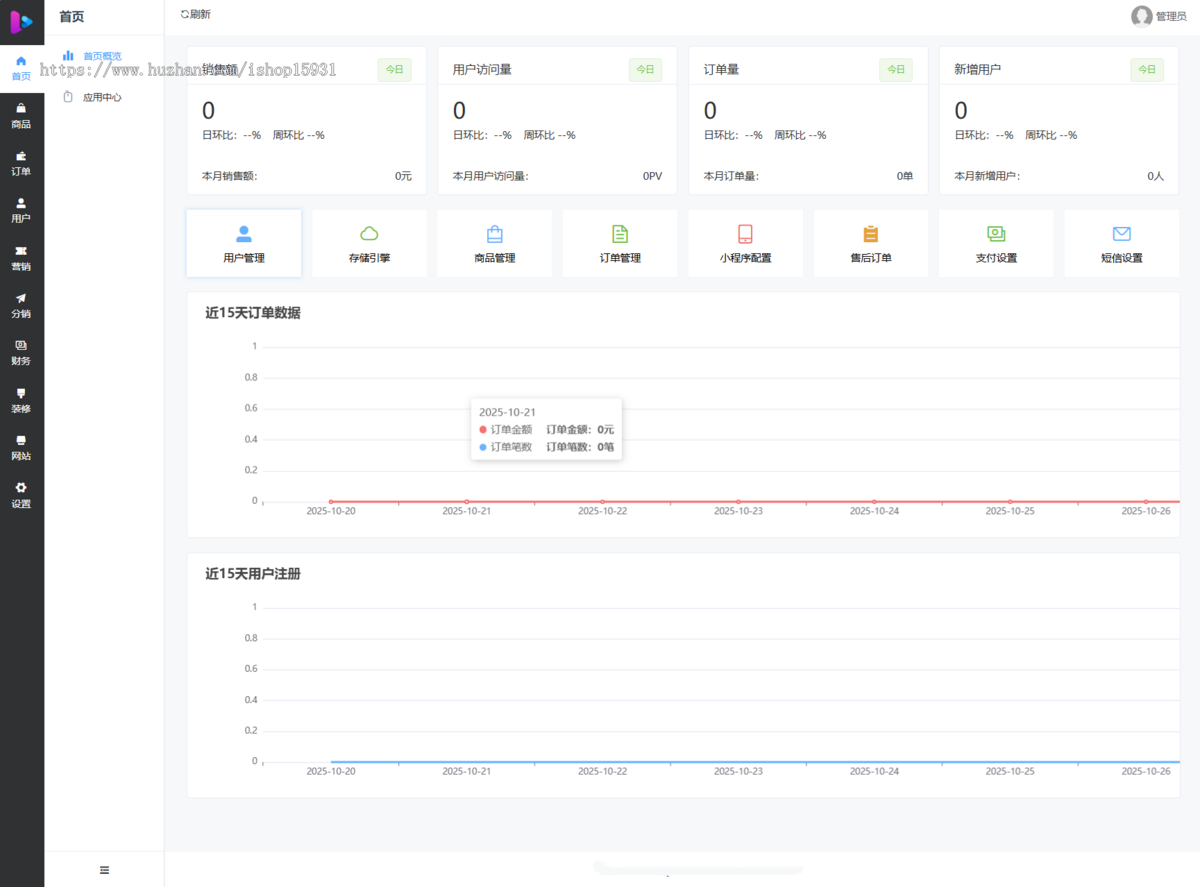
Task: Click the 订单量 card title
Action: tap(721, 70)
